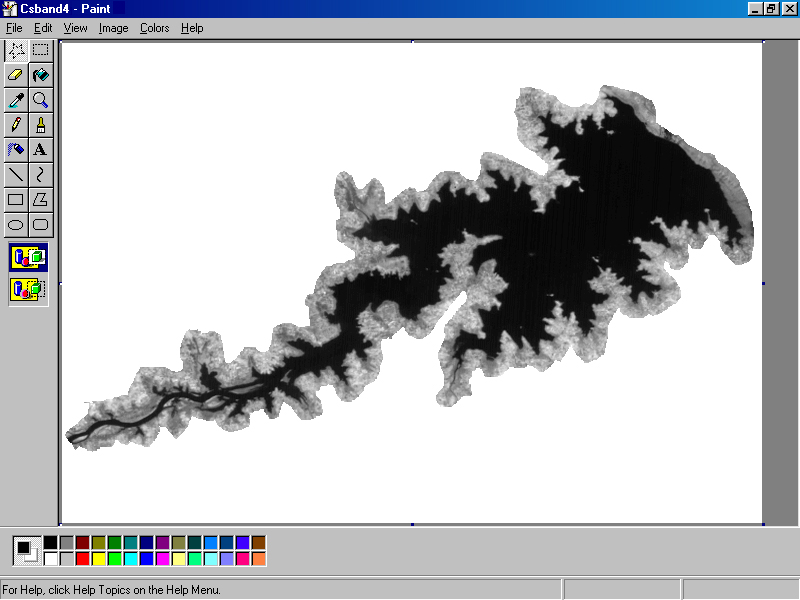The image size is (800, 600).
Task: Enable the opaque selection option
Action: click(x=29, y=257)
